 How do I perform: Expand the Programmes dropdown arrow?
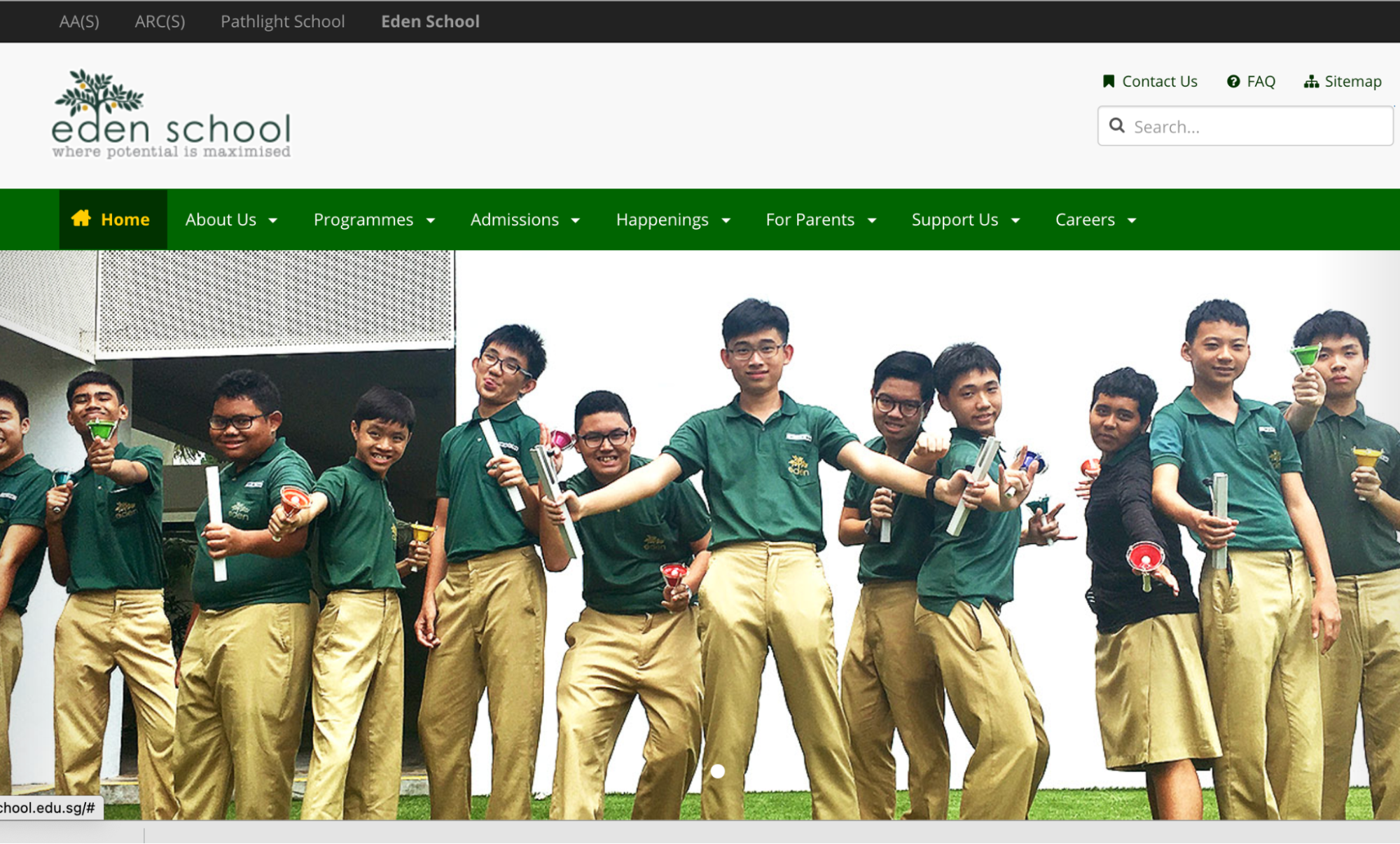click(x=431, y=221)
